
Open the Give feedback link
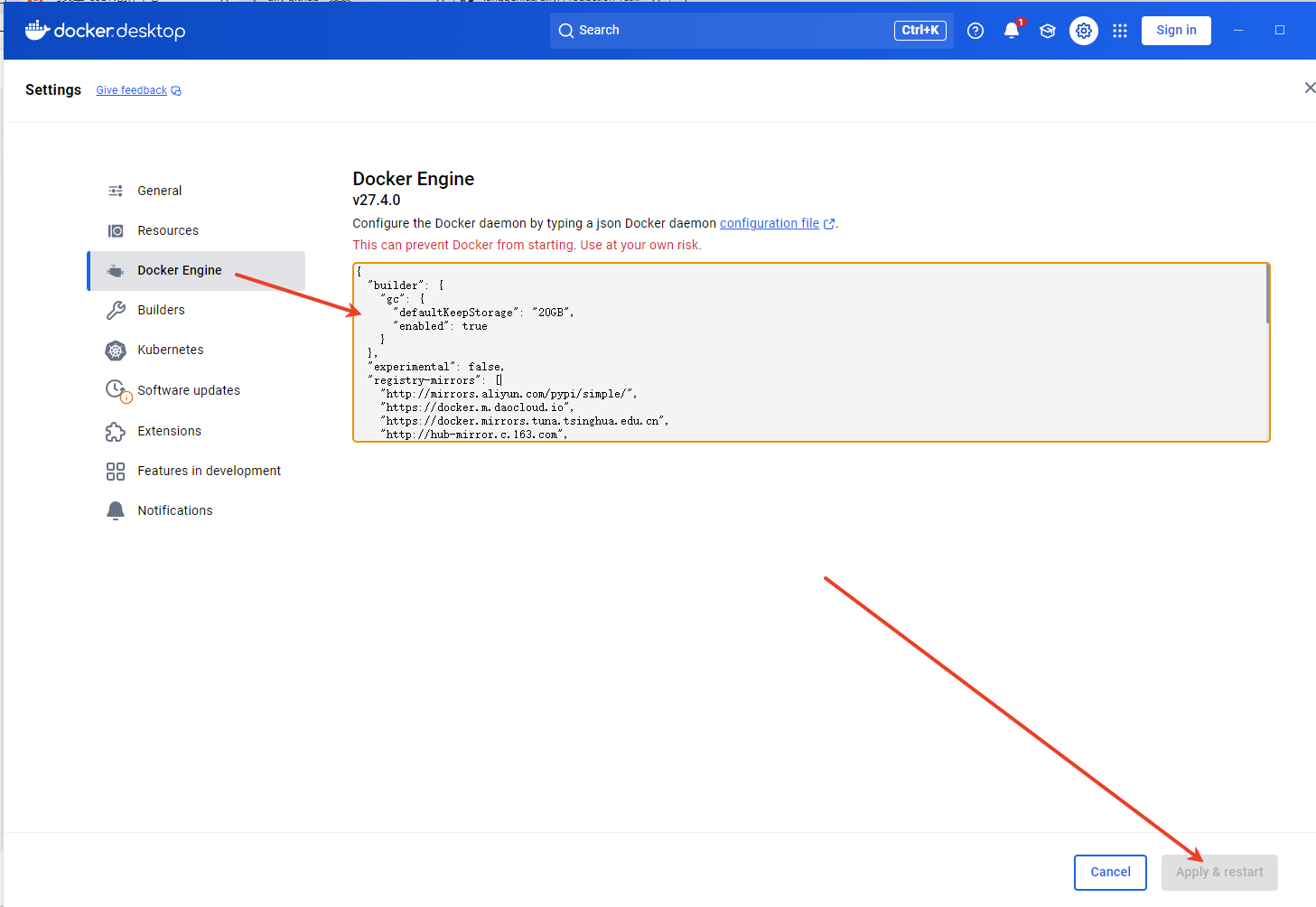[132, 90]
